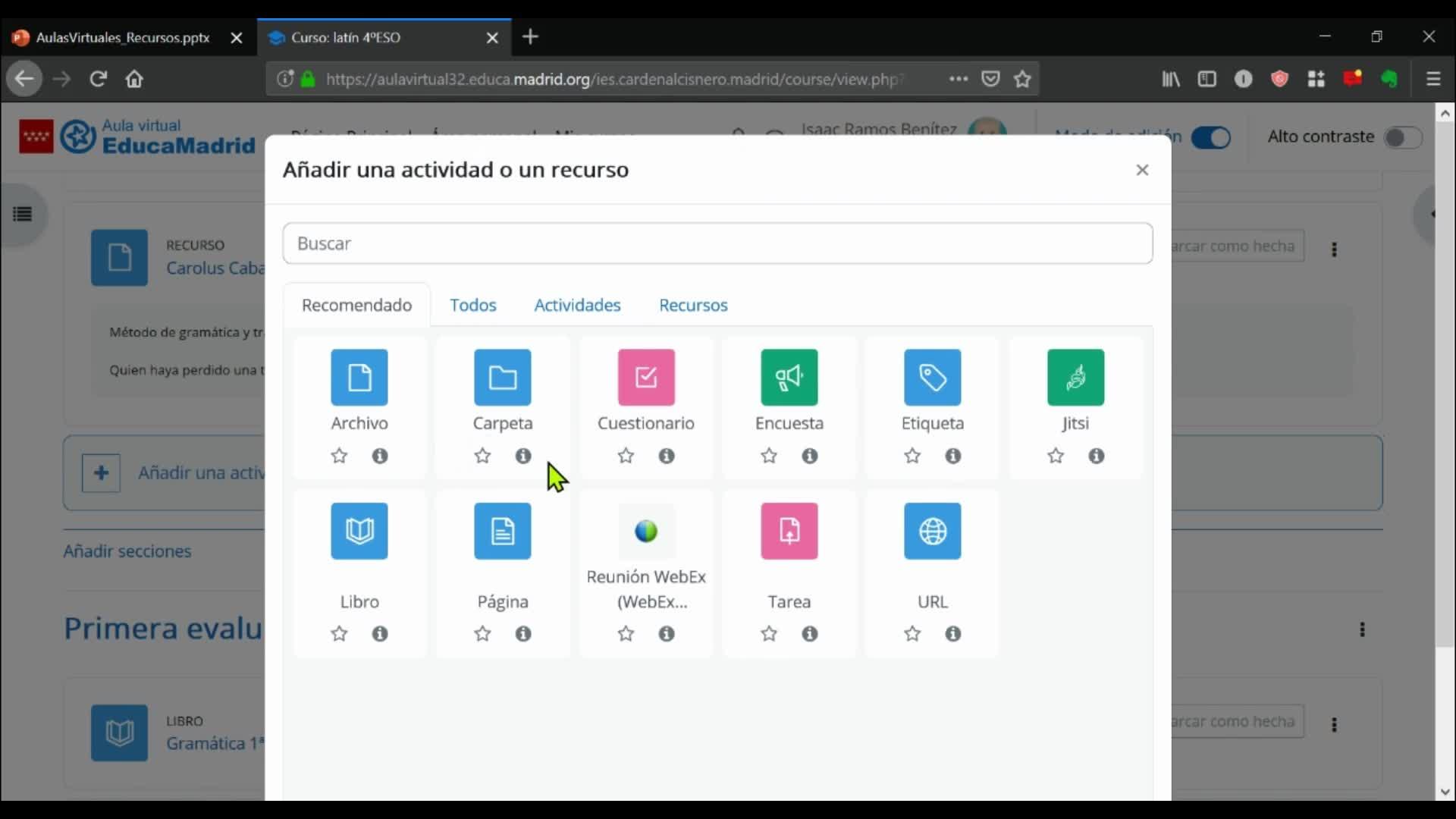The height and width of the screenshot is (819, 1456).
Task: Select the Archivo resource icon
Action: (x=359, y=377)
